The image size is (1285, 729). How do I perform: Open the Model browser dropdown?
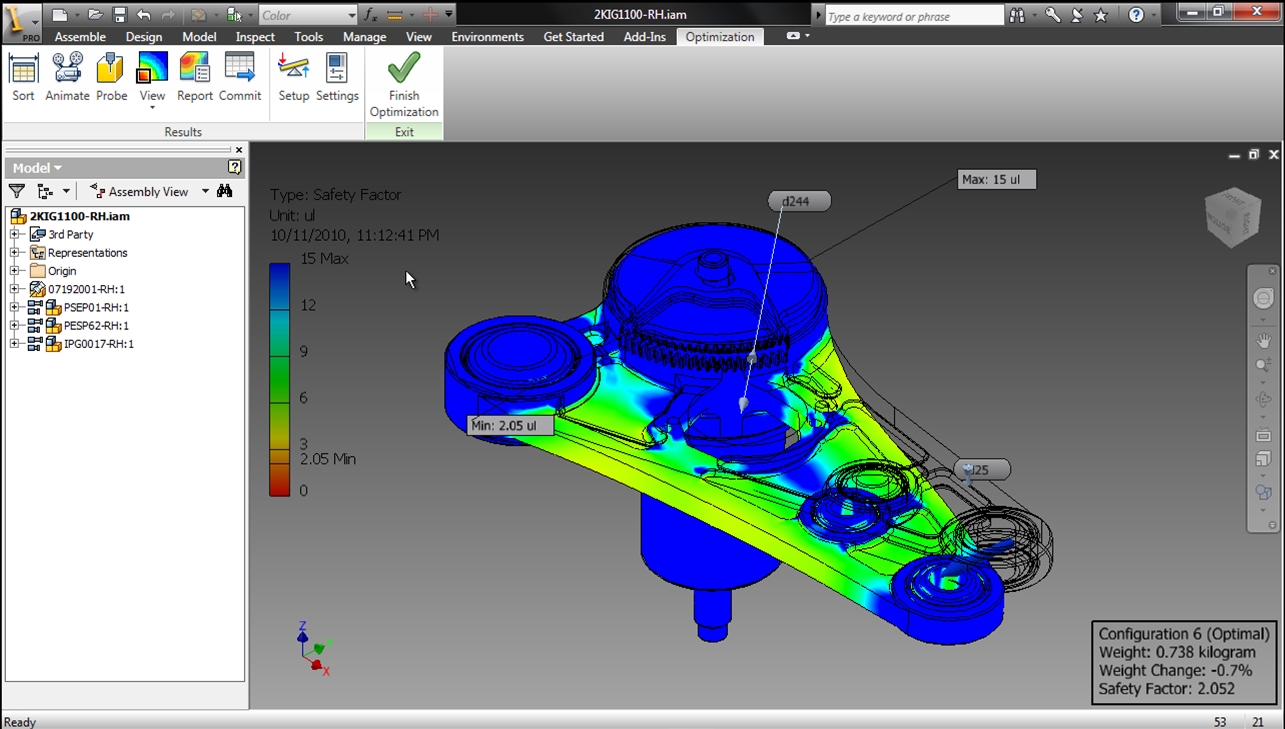(x=38, y=168)
